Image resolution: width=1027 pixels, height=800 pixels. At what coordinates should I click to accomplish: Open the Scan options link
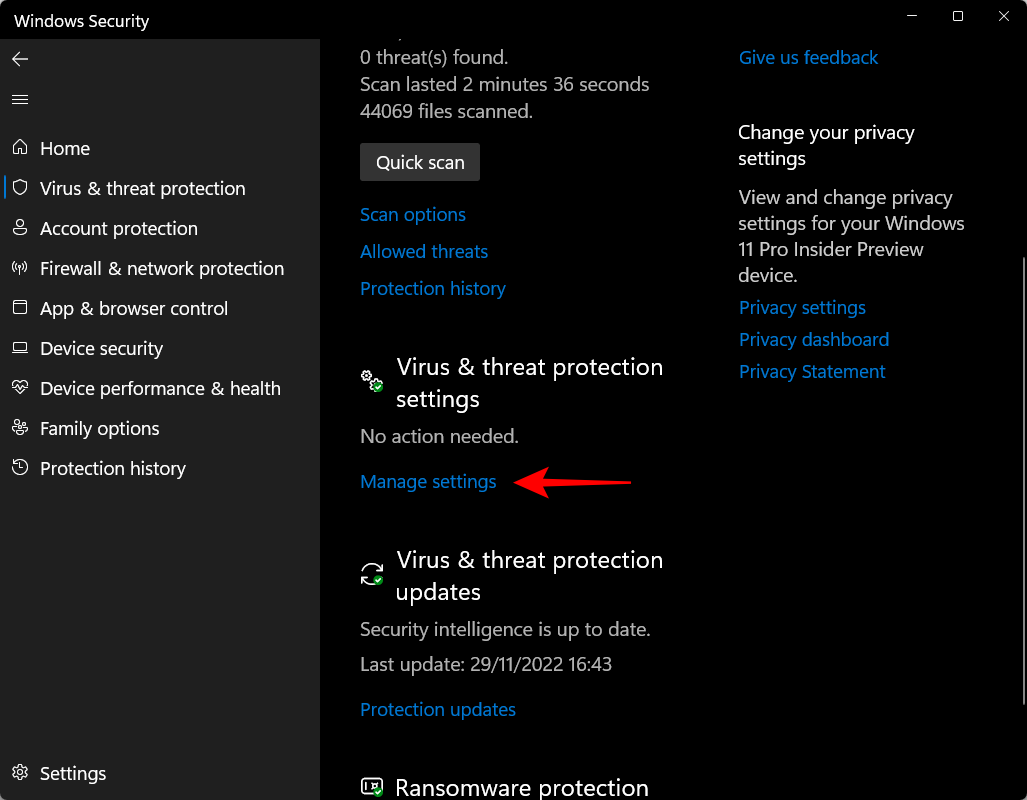[x=413, y=215]
